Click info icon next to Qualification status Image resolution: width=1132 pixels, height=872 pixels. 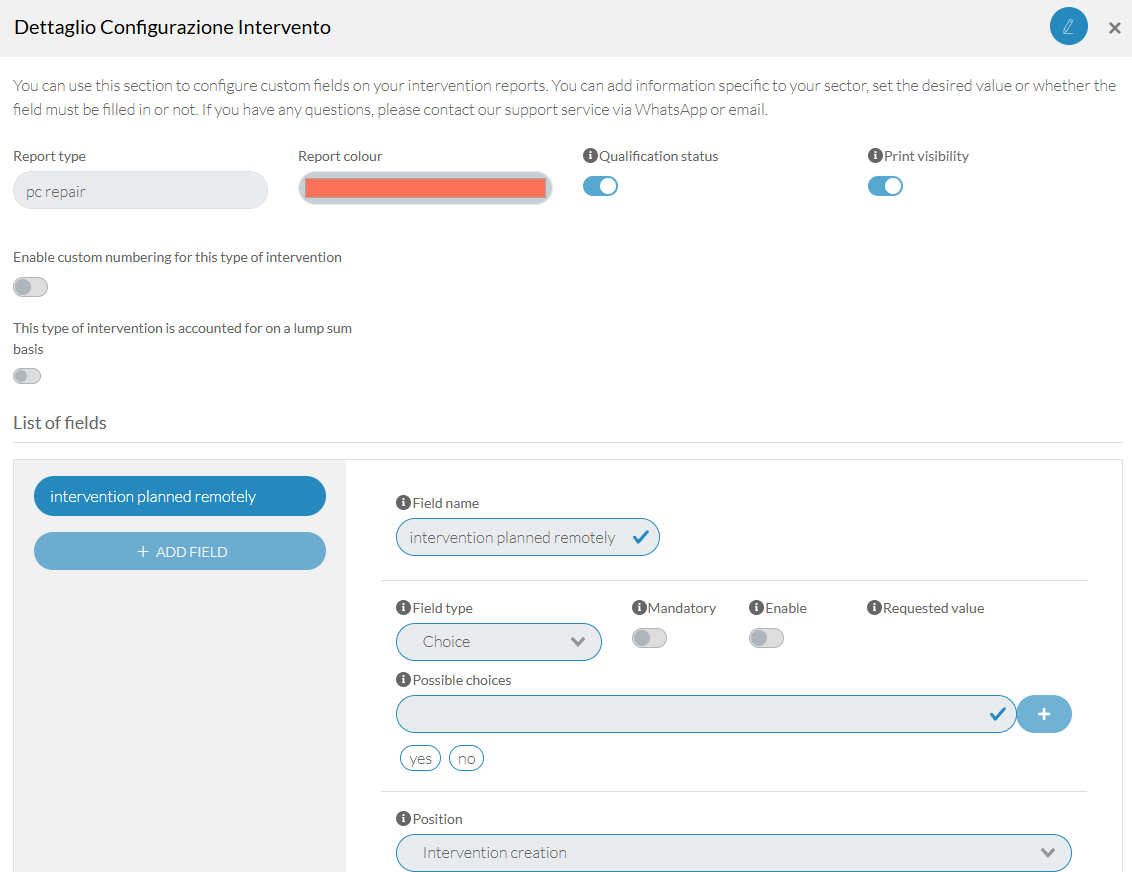coord(590,155)
